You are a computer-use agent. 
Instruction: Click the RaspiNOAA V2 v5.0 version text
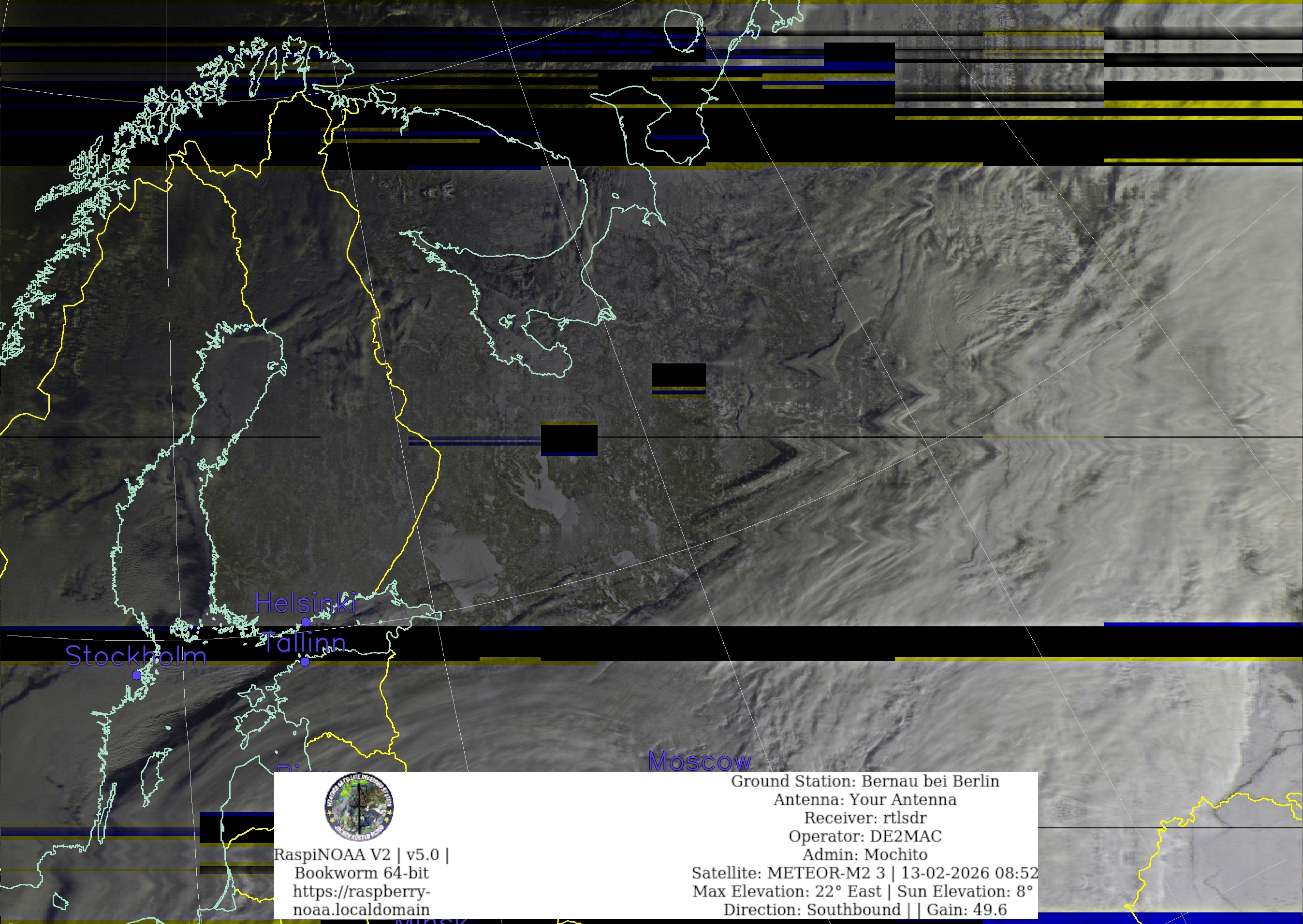tap(362, 854)
